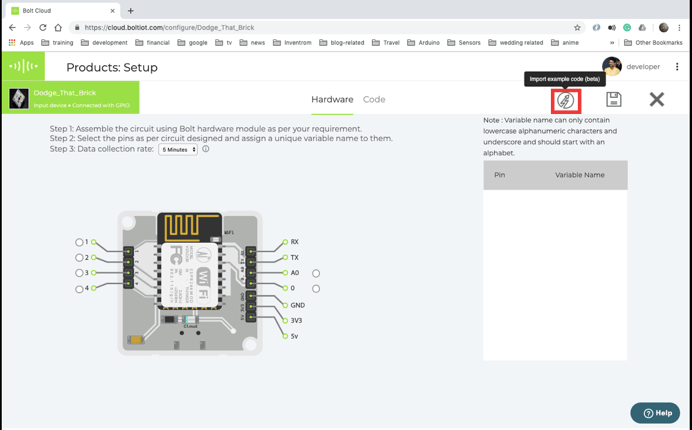
Task: Open the google bookmarks folder
Action: [x=192, y=43]
